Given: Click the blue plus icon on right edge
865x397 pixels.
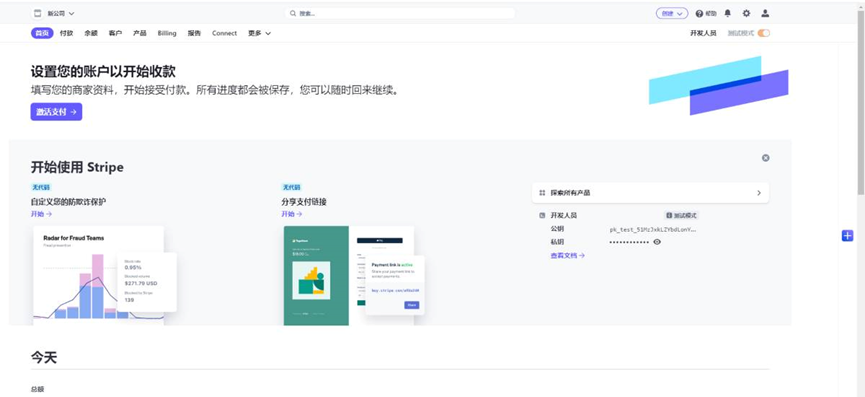Looking at the screenshot, I should coord(847,235).
